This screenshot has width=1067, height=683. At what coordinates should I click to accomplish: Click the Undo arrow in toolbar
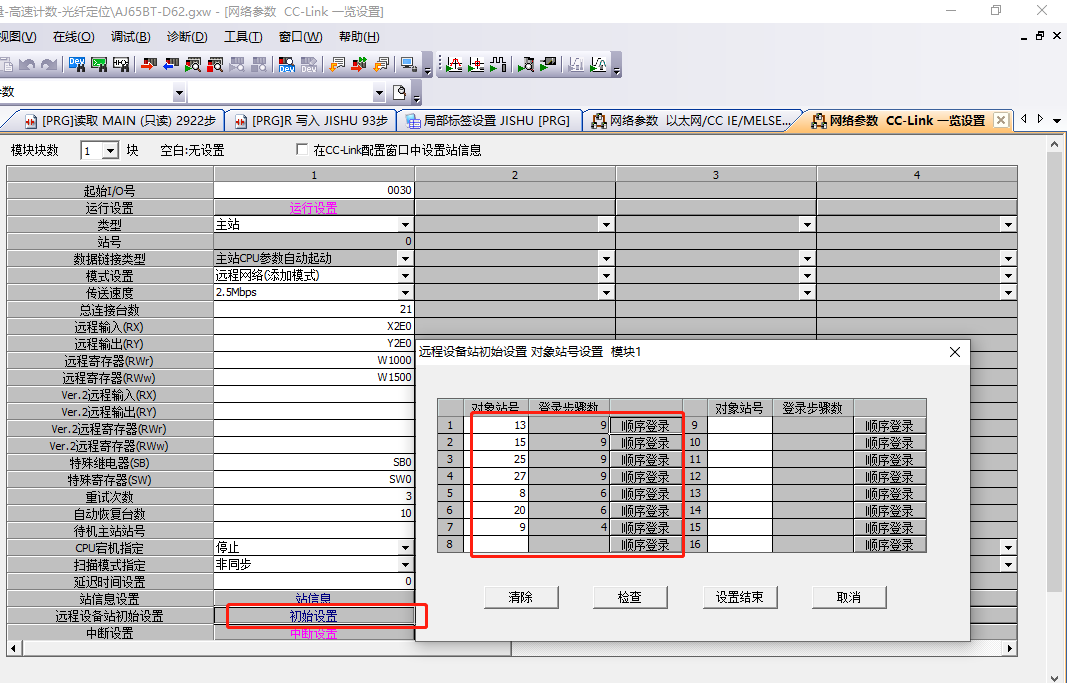tap(28, 65)
